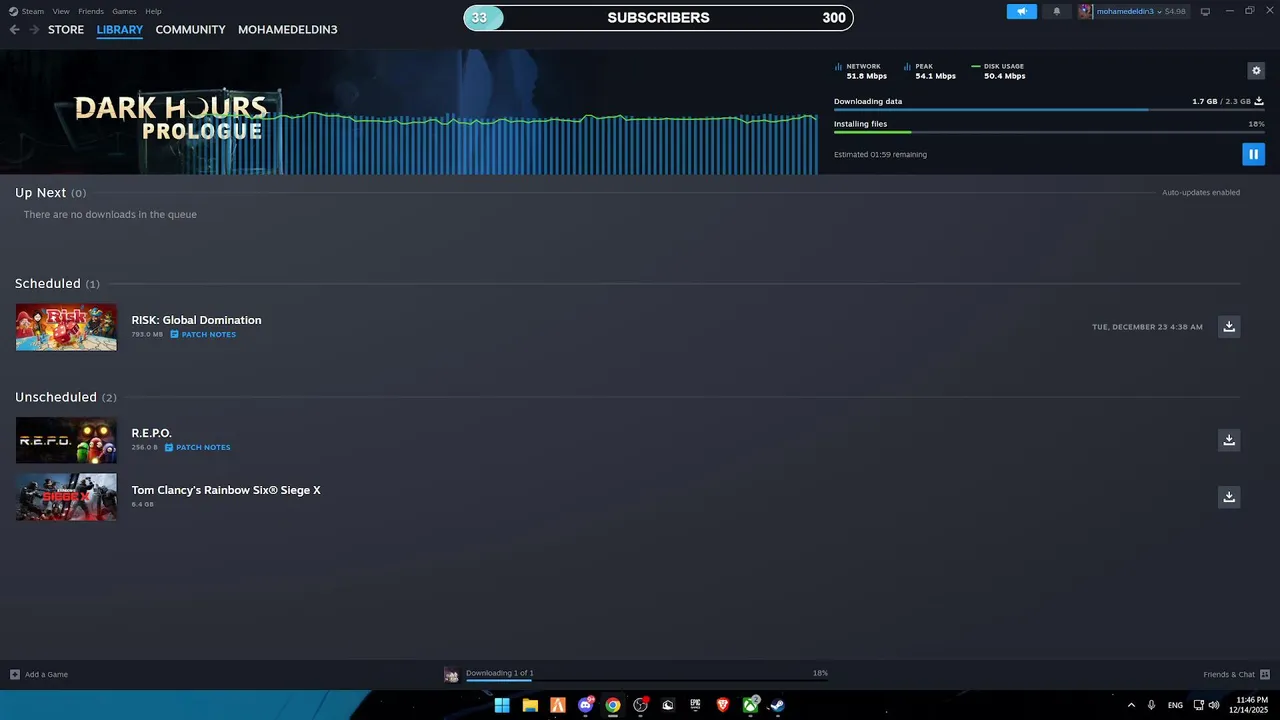
Task: Open the notifications bell
Action: [1057, 12]
